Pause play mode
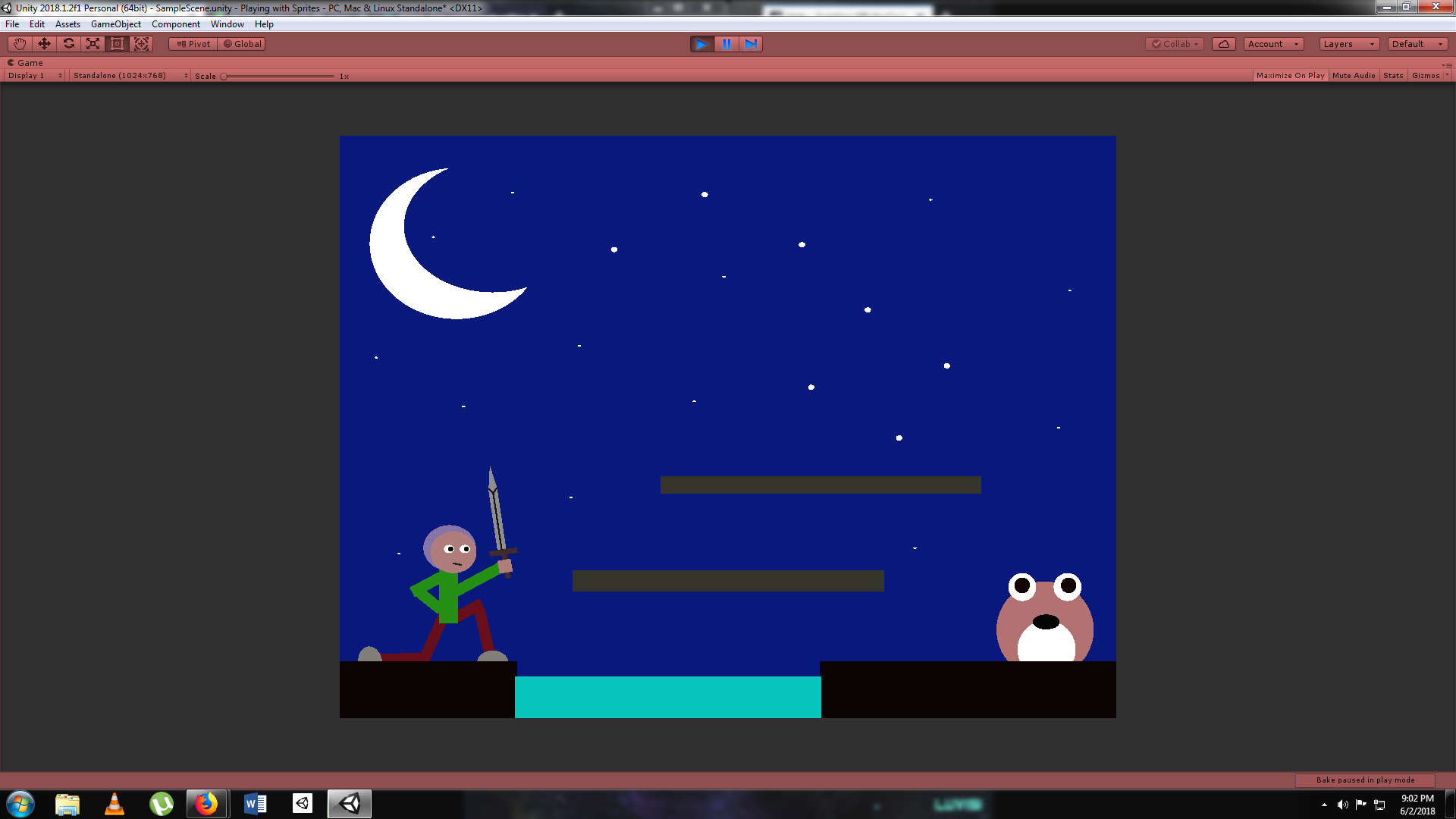 [x=726, y=44]
